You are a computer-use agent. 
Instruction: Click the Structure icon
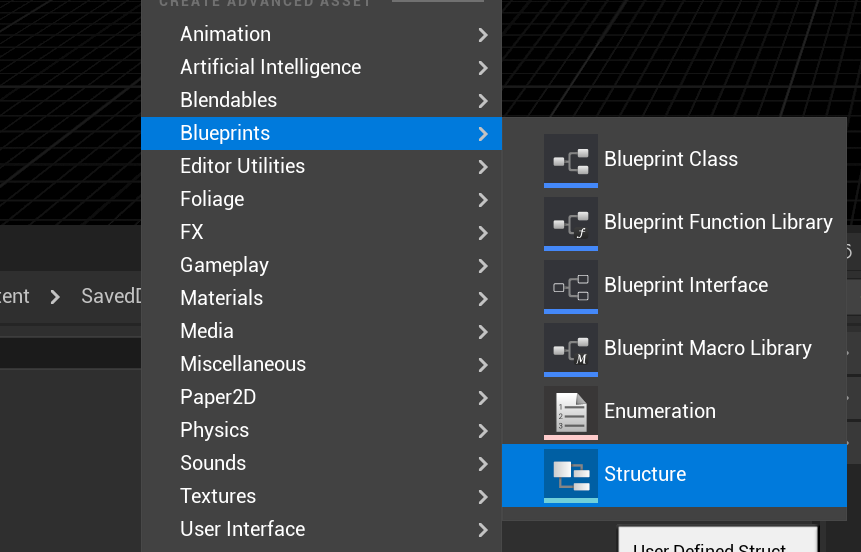pos(571,476)
